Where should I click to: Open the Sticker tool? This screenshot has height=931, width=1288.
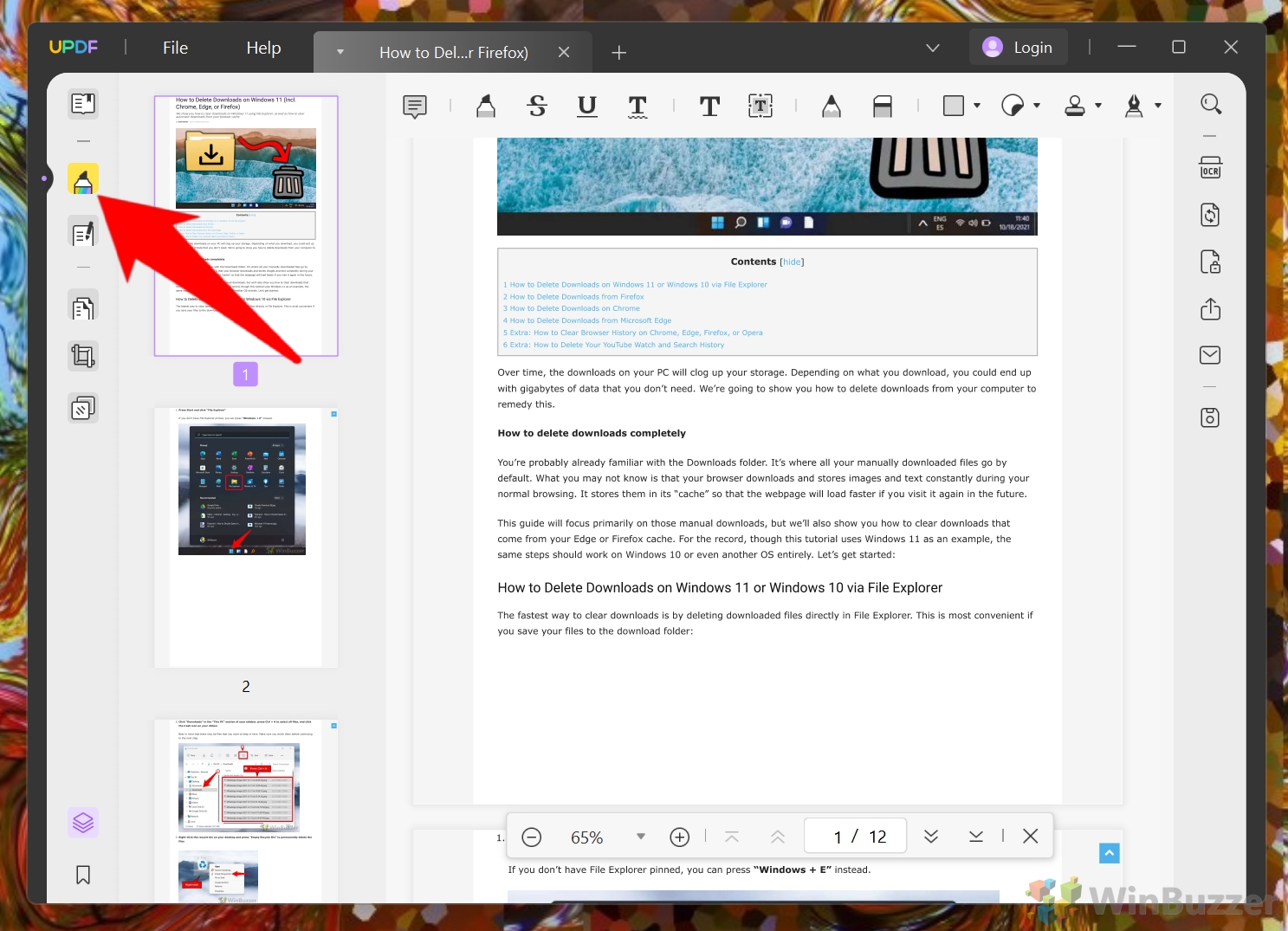click(x=1013, y=106)
